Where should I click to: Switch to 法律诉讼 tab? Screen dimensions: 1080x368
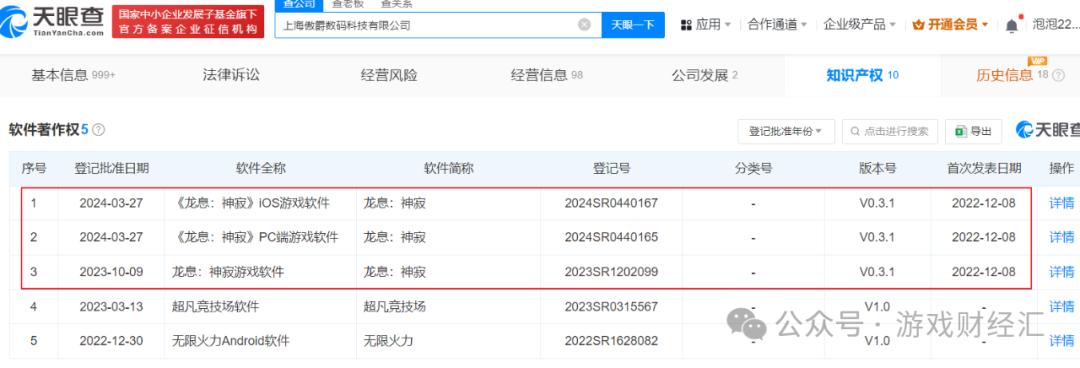tap(231, 75)
